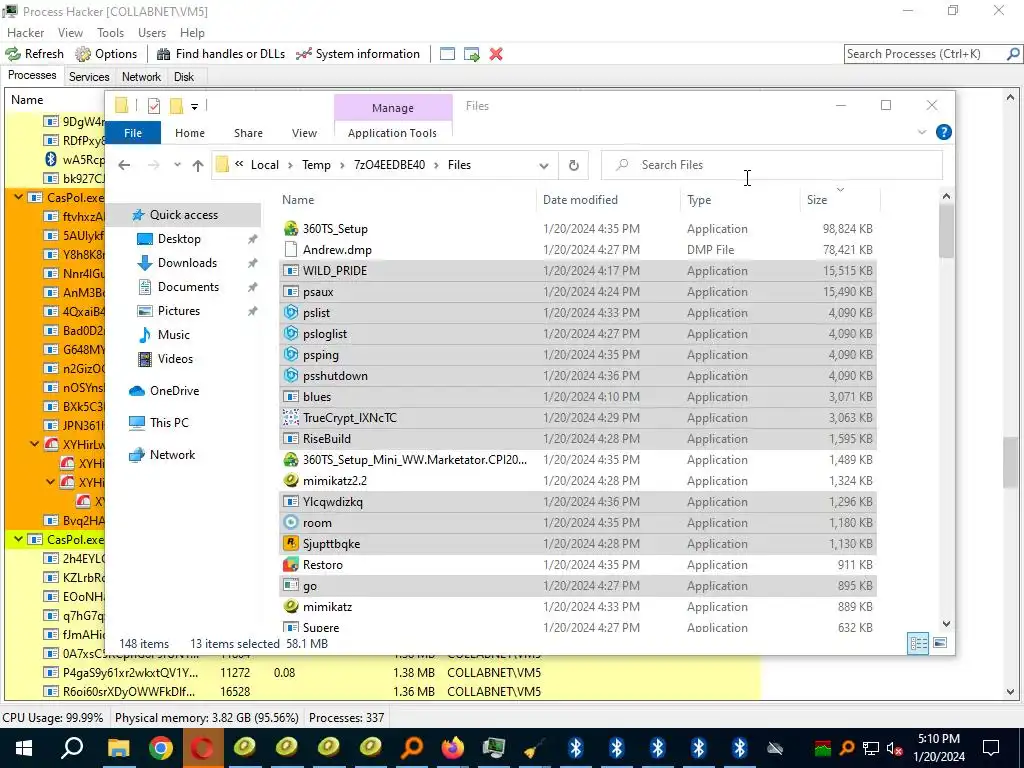Open Desktop in navigation pane
The height and width of the screenshot is (768, 1024).
179,239
